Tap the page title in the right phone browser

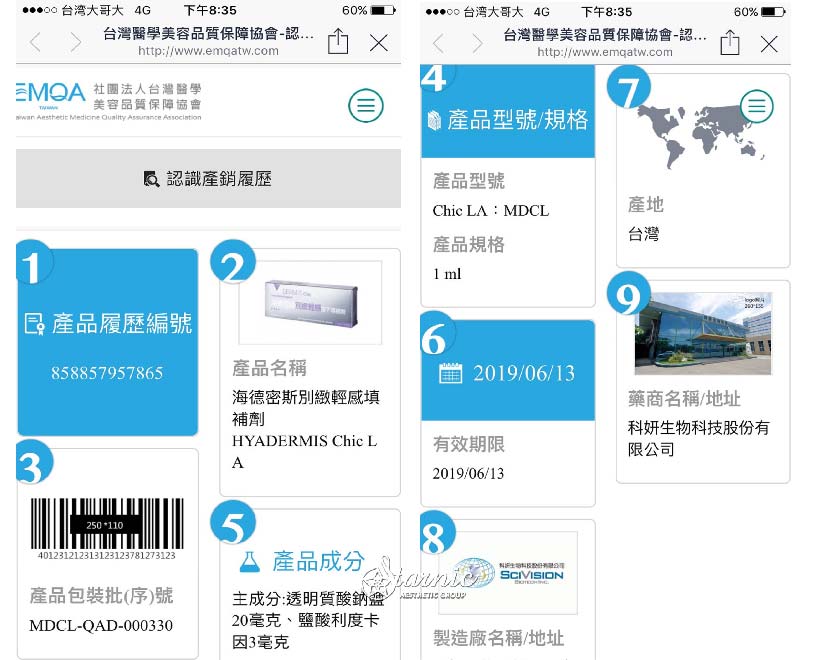[605, 35]
